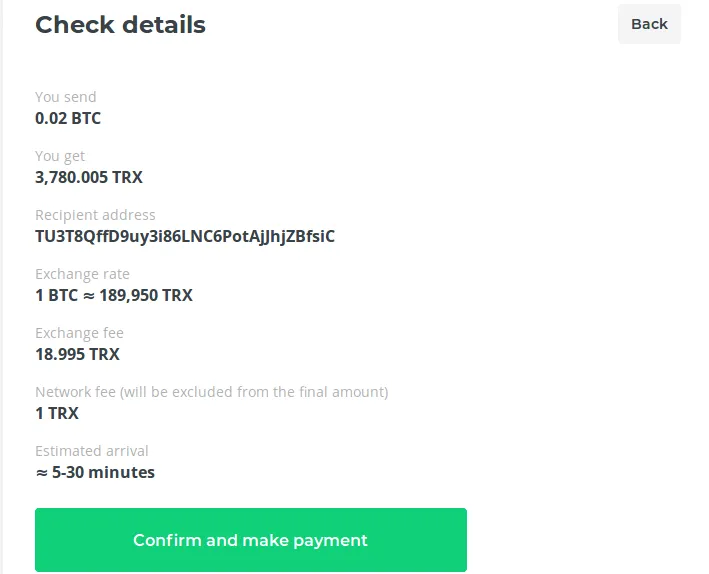Click the exchange rate value 189,950 TRX
The image size is (709, 574).
pyautogui.click(x=146, y=295)
